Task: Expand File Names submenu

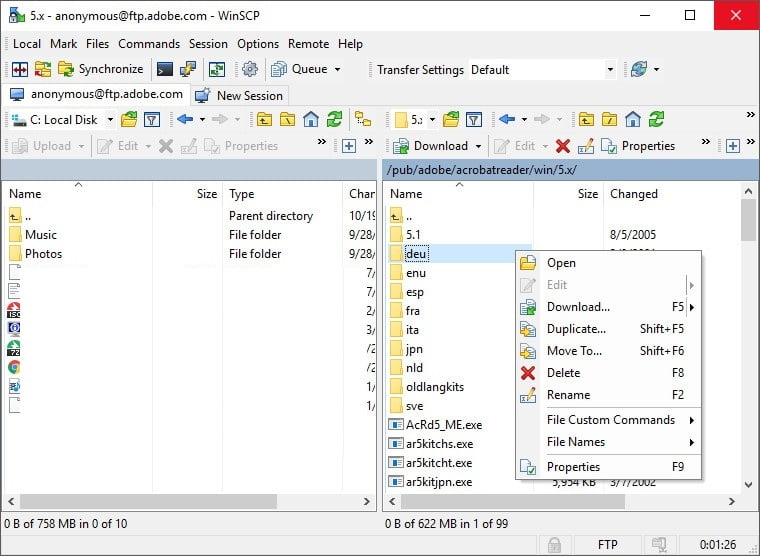Action: (608, 442)
